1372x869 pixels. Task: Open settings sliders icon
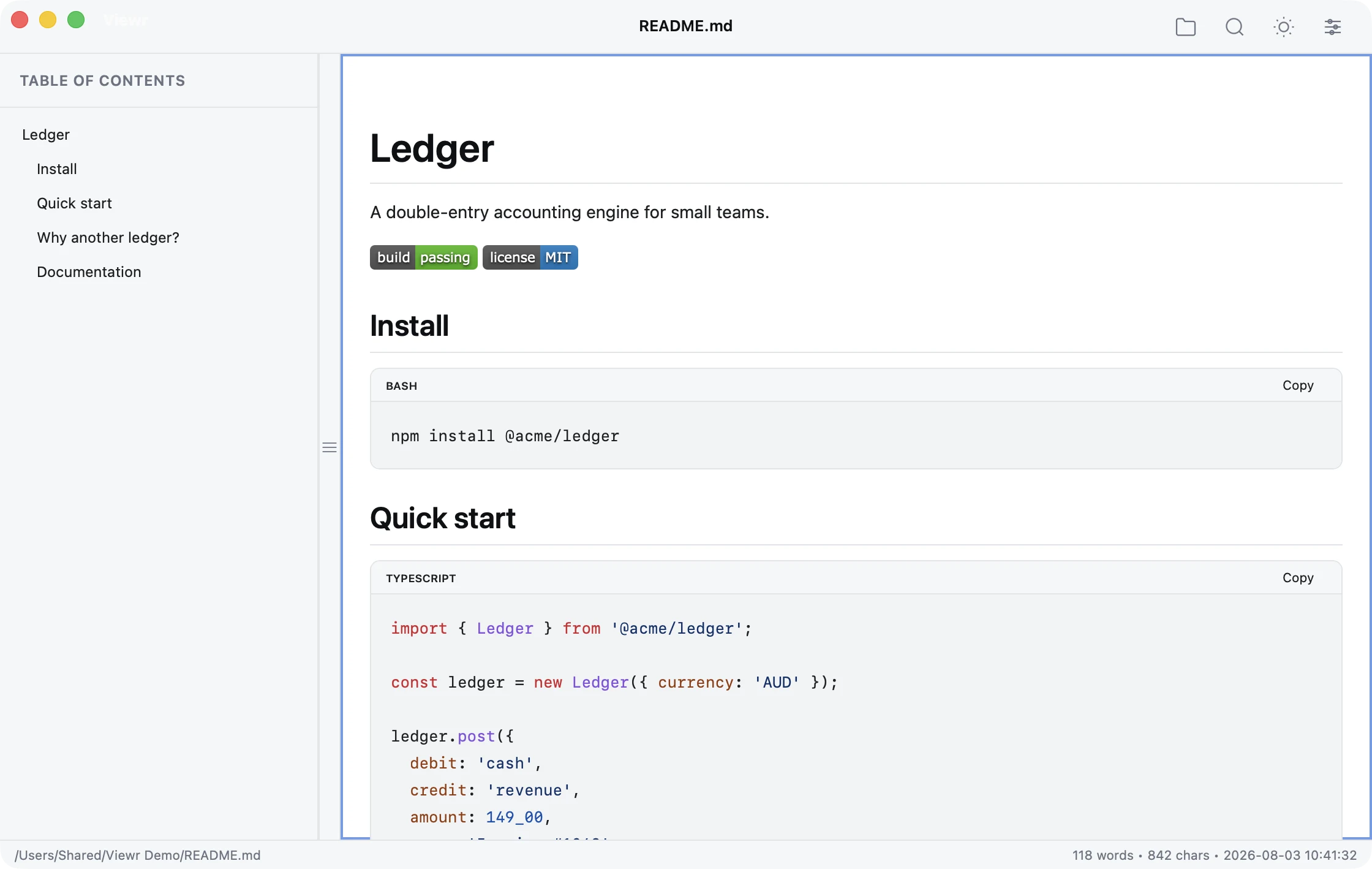pos(1332,27)
